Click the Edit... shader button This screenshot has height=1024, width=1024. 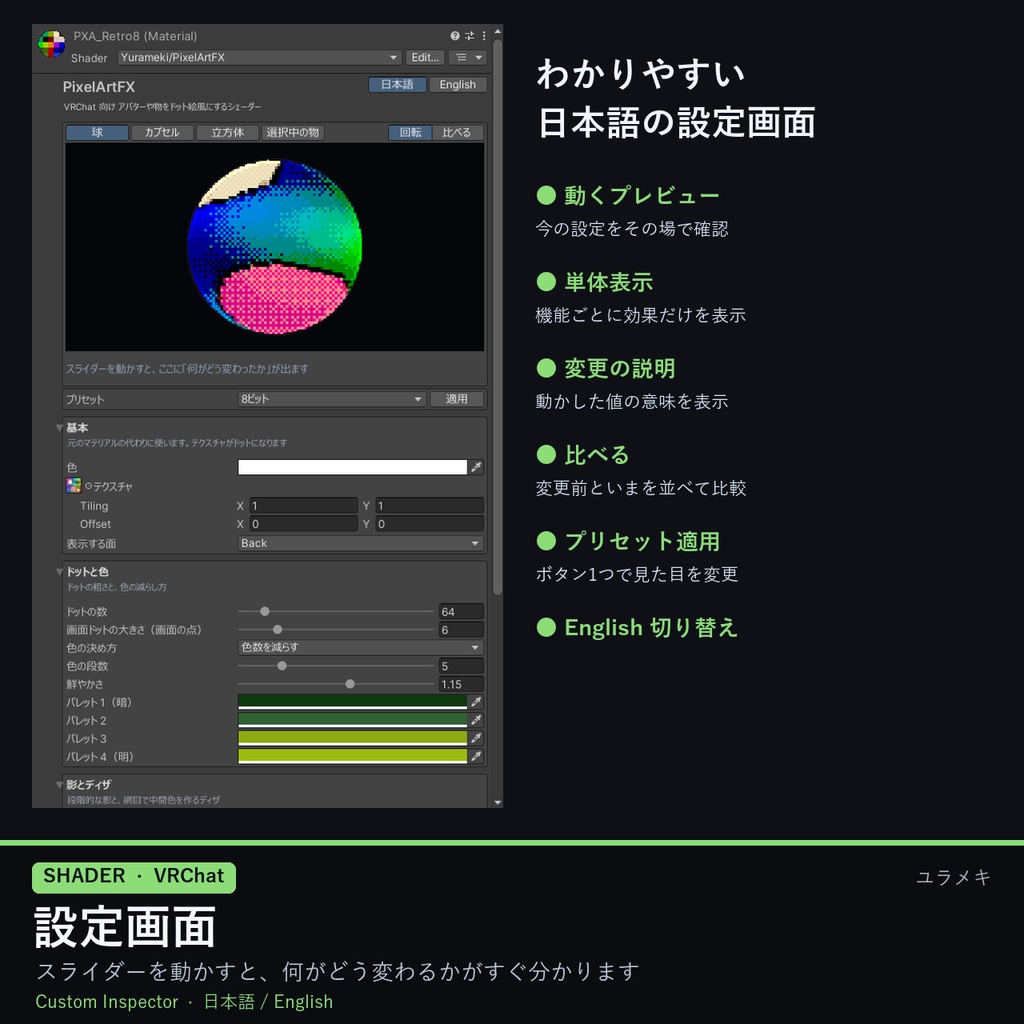pos(425,57)
